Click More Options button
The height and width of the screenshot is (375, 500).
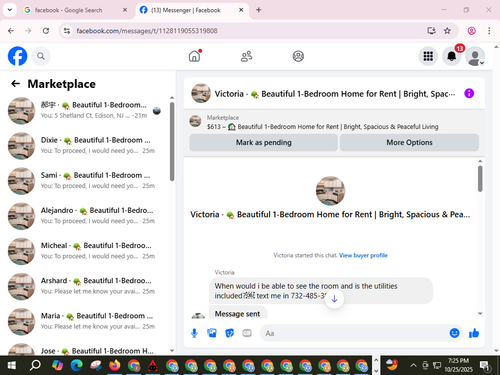[409, 143]
